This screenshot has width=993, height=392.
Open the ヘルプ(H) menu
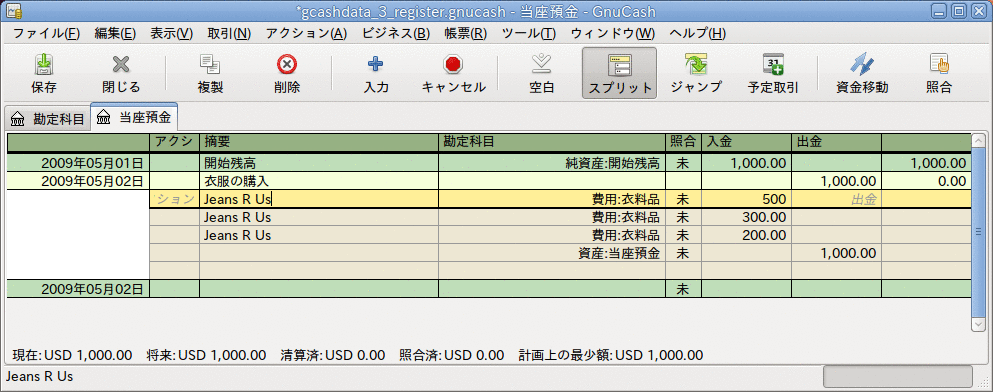[x=697, y=34]
